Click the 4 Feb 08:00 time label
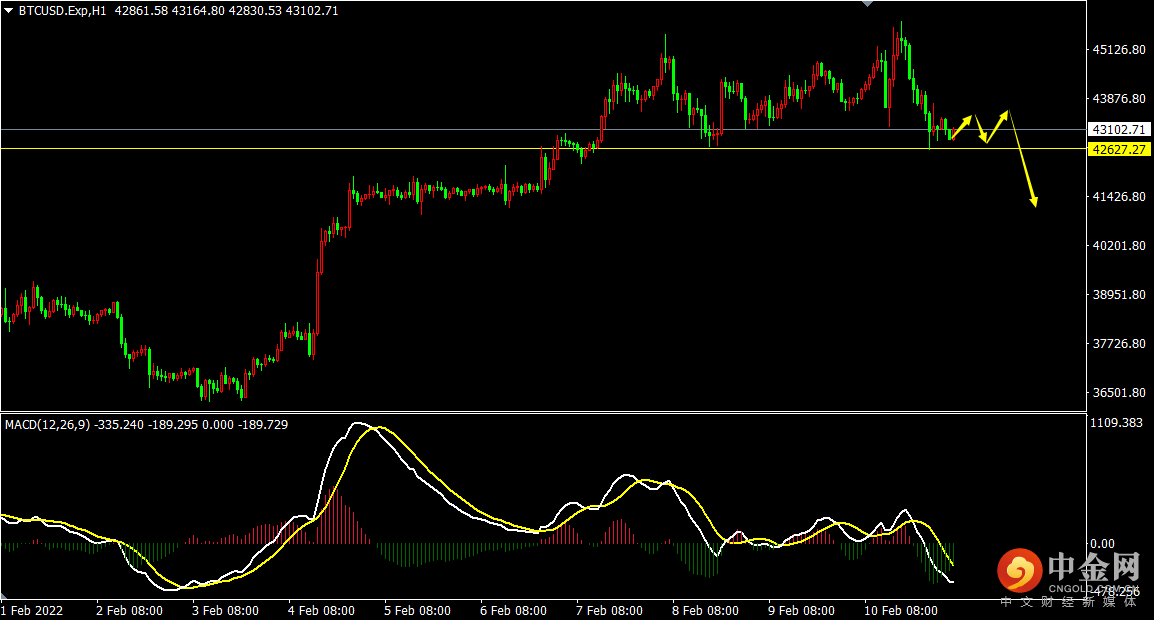The height and width of the screenshot is (620, 1154). (x=322, y=611)
